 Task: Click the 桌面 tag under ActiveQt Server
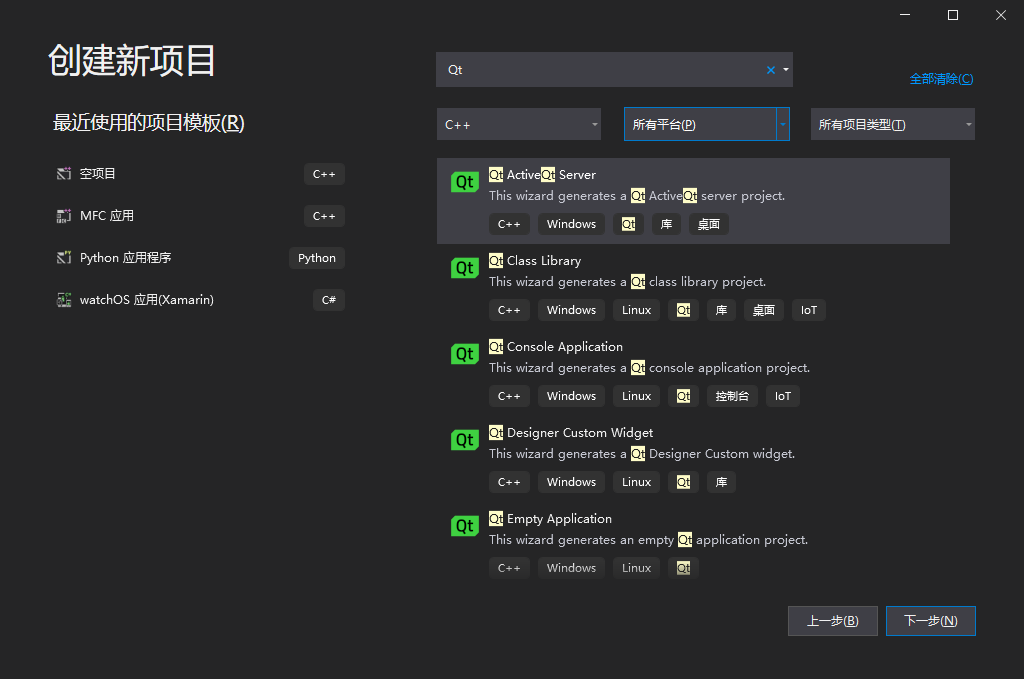pos(709,224)
